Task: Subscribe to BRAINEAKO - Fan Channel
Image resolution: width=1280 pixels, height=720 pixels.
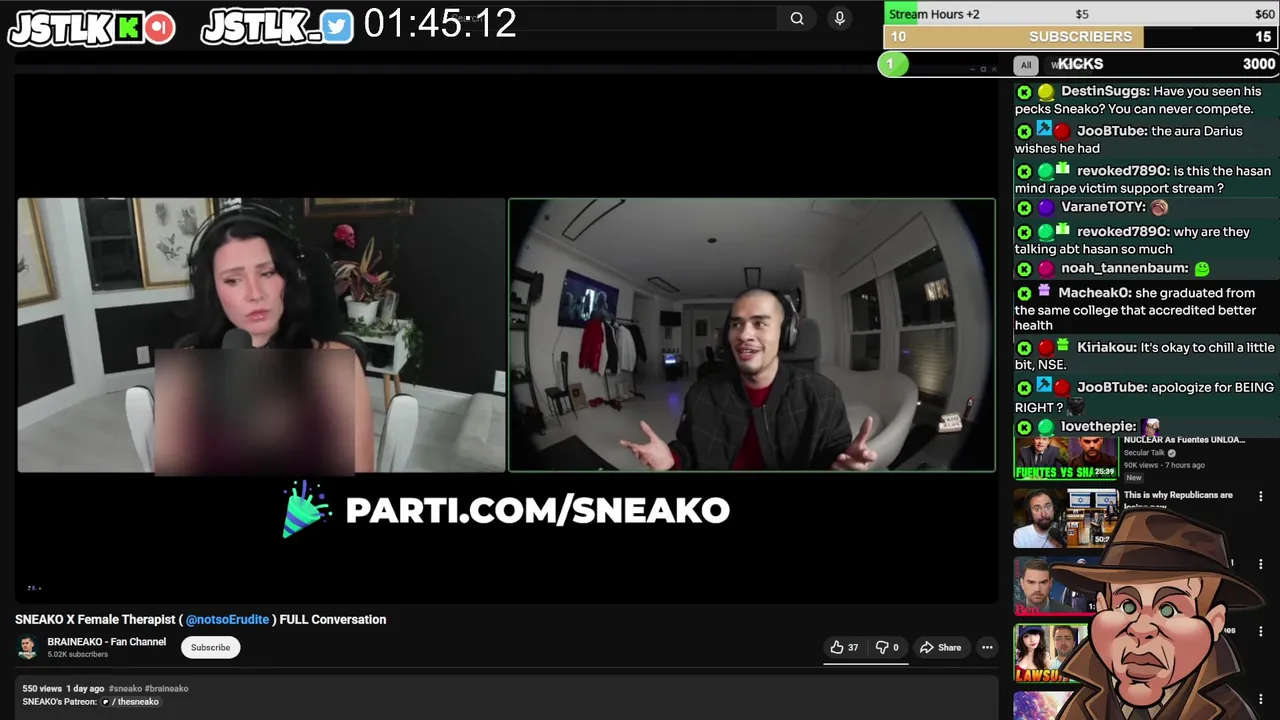Action: (210, 647)
